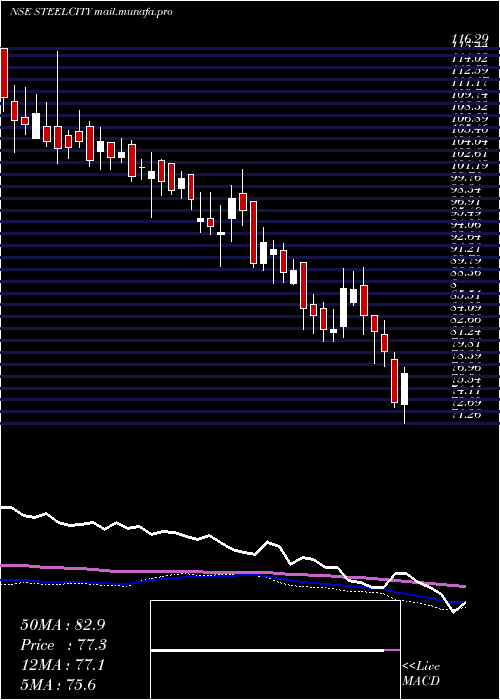Click the <<Live MACD label
Viewport: 500px width, 700px height.
421,674
